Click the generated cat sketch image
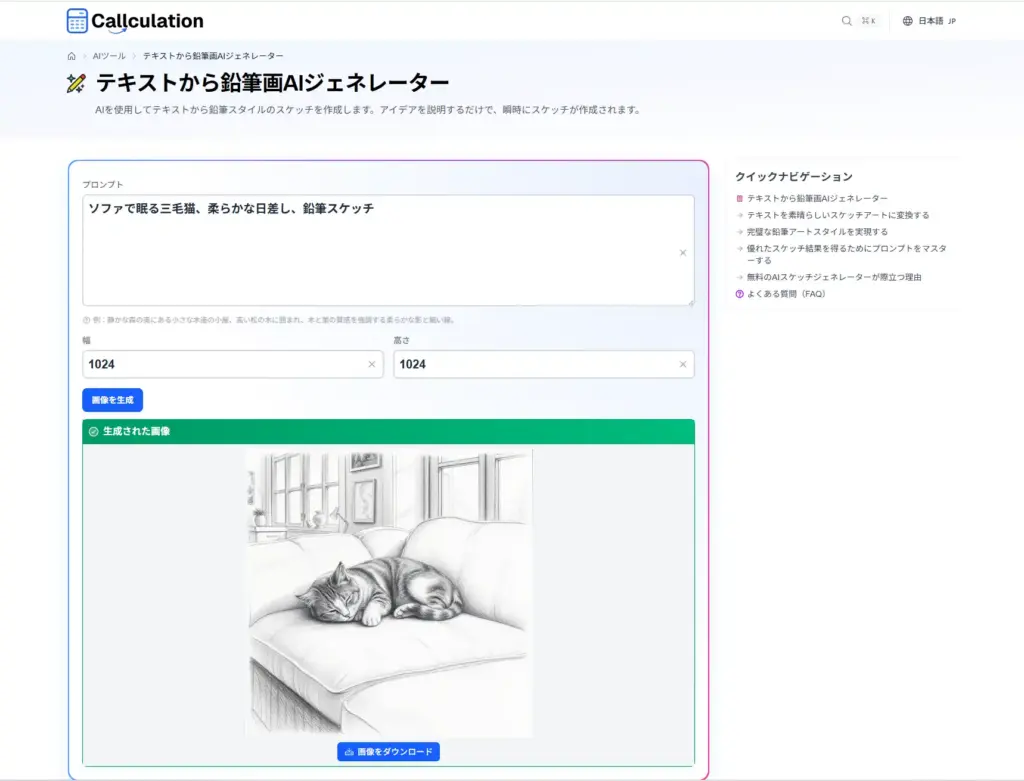 click(x=388, y=592)
